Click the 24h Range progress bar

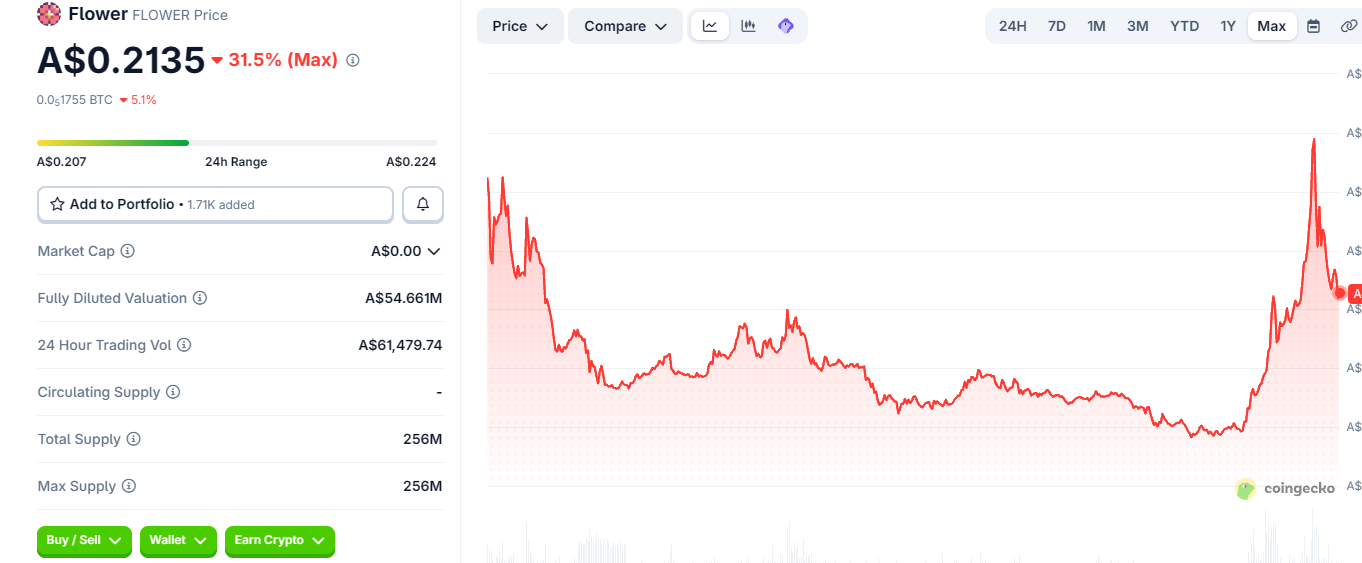pos(237,143)
